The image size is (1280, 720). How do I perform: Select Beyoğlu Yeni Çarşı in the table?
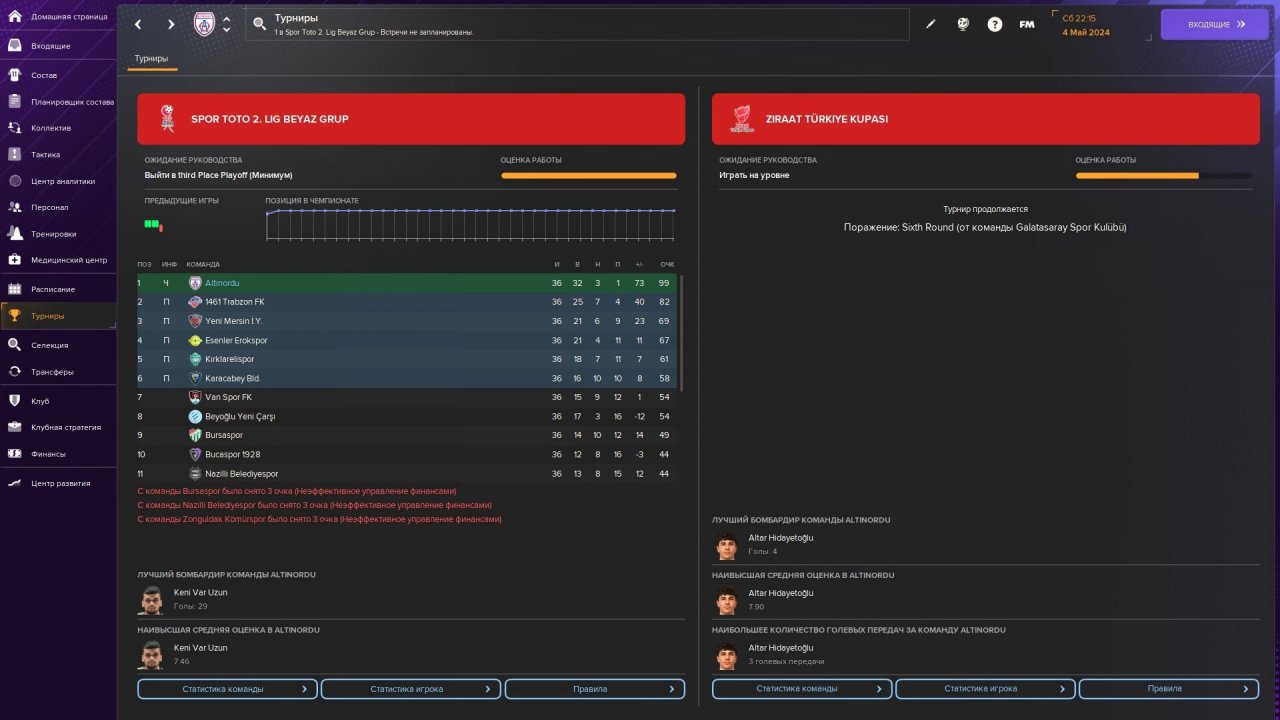pos(240,416)
